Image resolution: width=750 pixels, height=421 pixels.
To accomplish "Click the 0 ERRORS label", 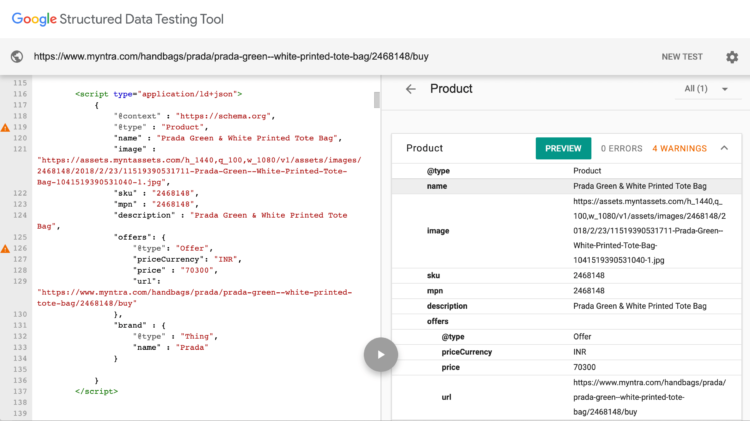I will coord(621,148).
